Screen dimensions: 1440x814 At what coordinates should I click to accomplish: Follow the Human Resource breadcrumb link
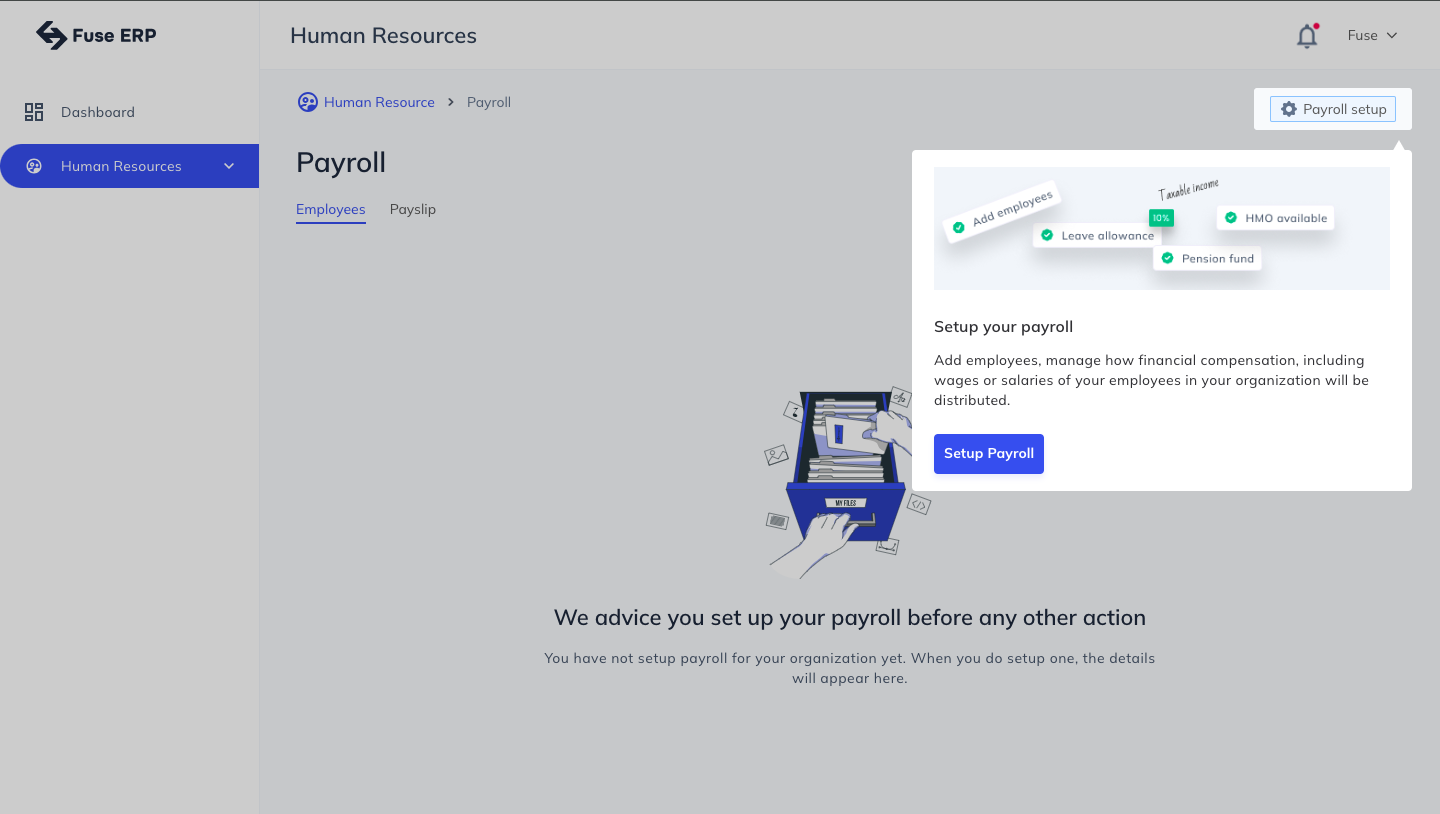click(379, 102)
